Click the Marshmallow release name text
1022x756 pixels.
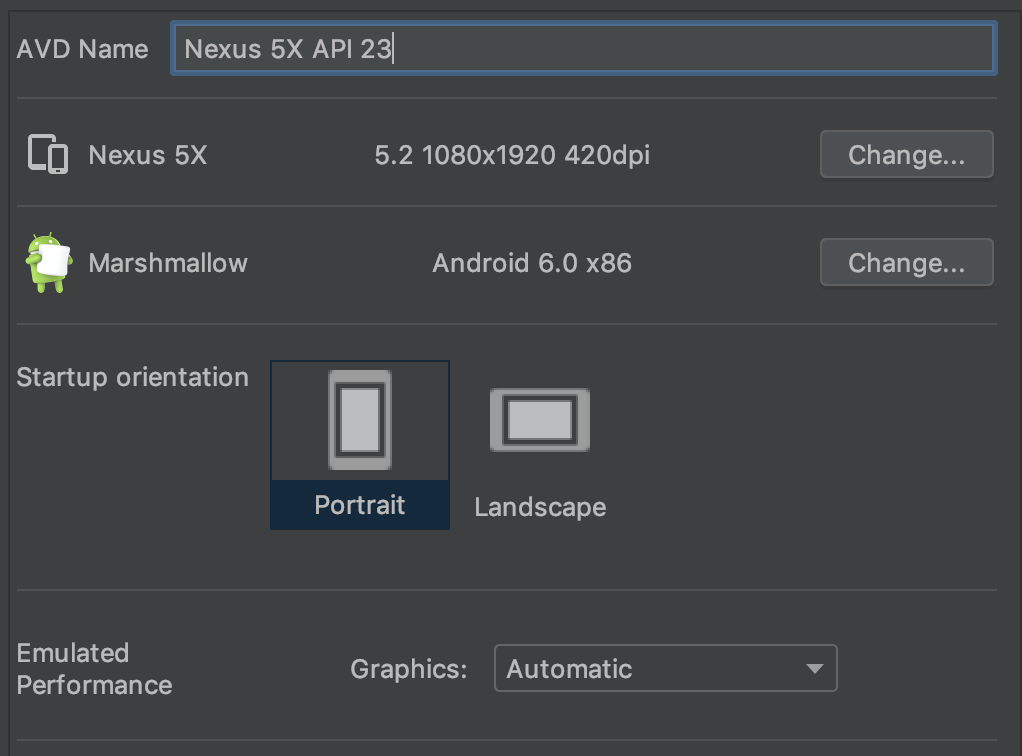tap(168, 263)
